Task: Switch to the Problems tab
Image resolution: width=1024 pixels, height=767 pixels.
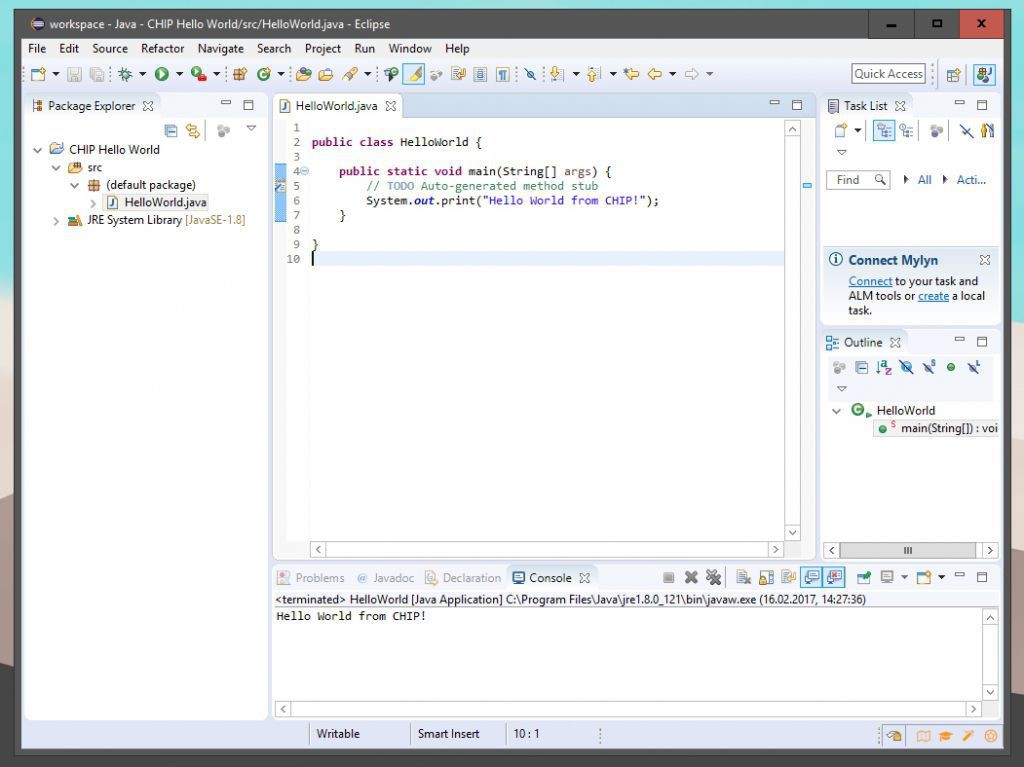Action: [x=318, y=577]
